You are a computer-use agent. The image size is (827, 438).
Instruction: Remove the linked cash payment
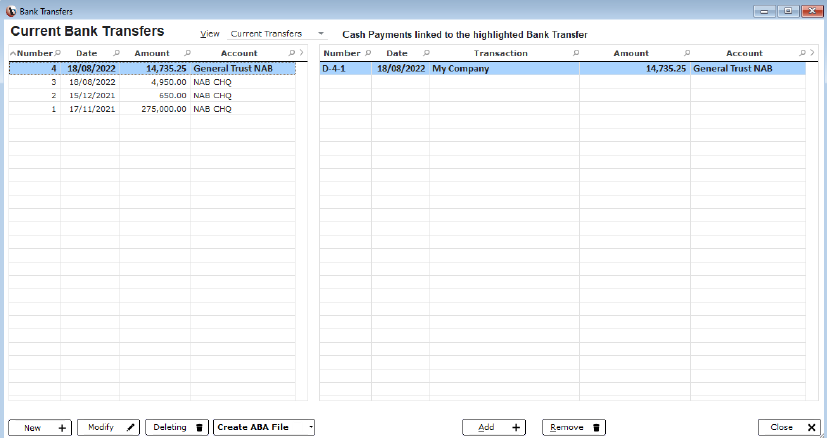574,427
